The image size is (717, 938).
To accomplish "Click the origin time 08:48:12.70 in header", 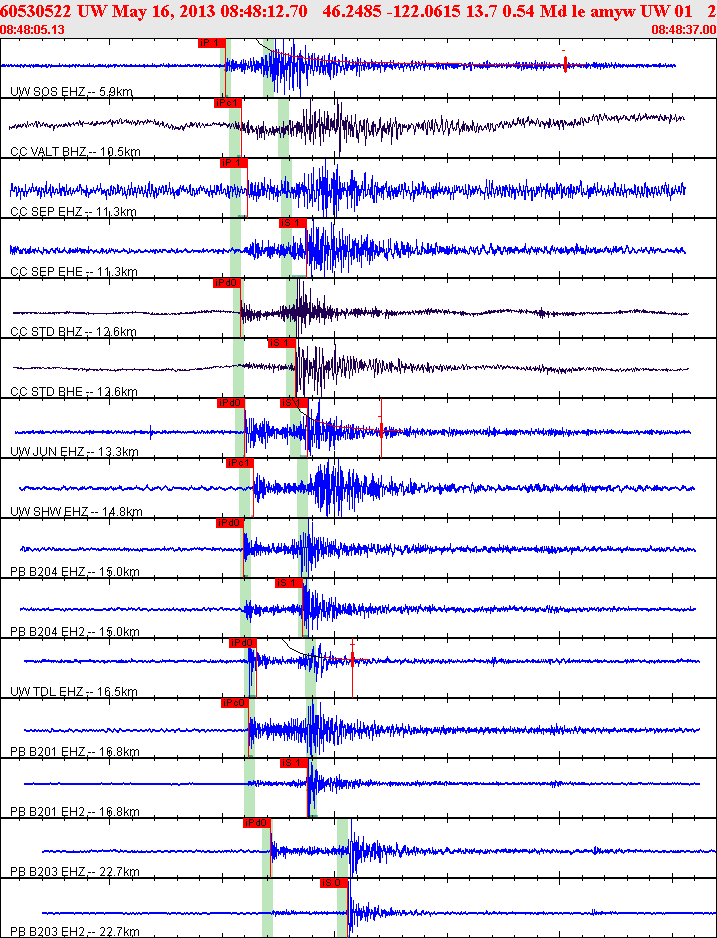I will pos(263,11).
